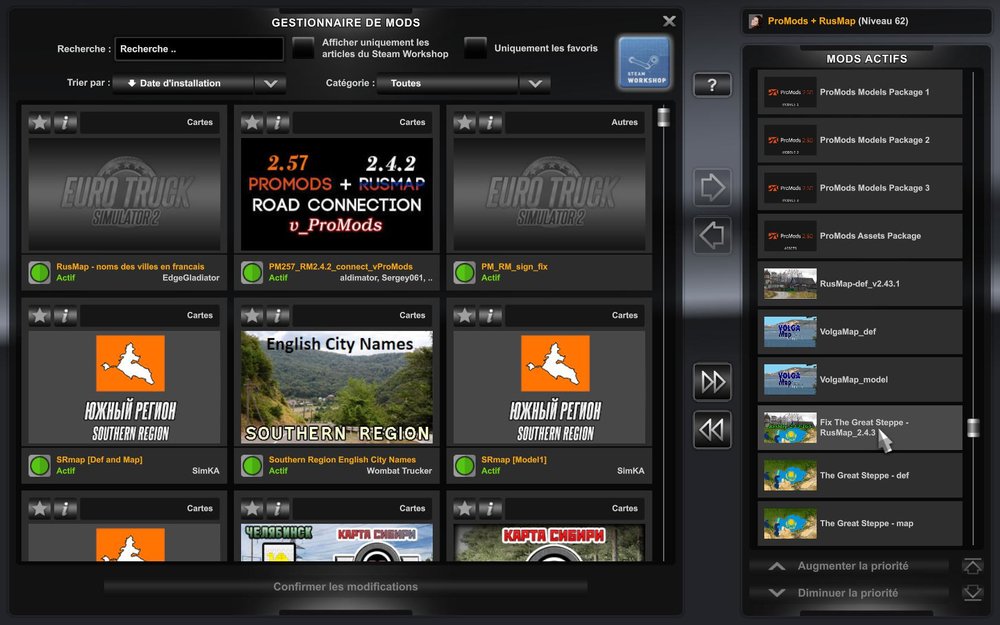Open the Steam Workshop button
1000x625 pixels.
pos(644,62)
